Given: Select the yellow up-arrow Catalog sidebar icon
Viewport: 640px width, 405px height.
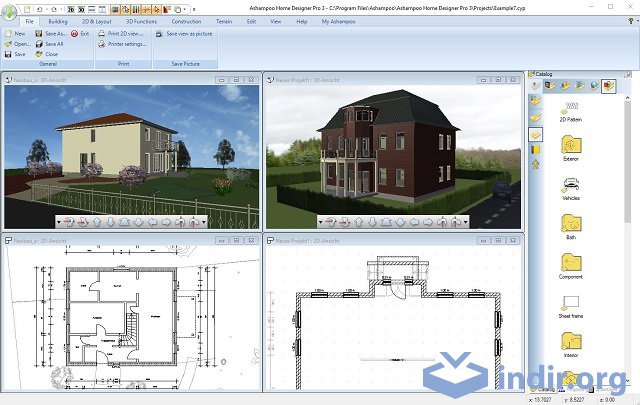Looking at the screenshot, I should pos(536,165).
